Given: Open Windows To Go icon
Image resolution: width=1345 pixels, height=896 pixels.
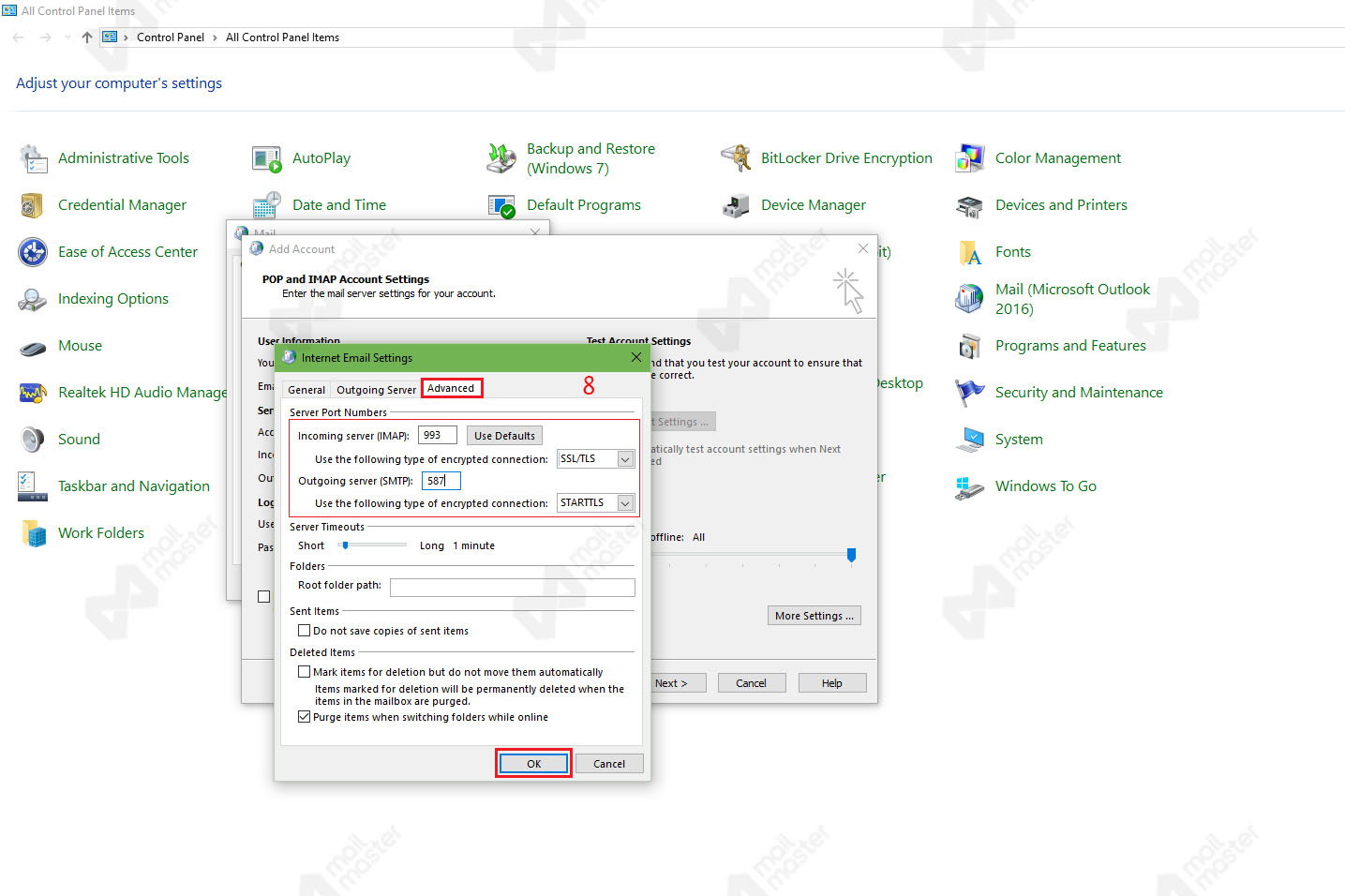Looking at the screenshot, I should coord(970,487).
